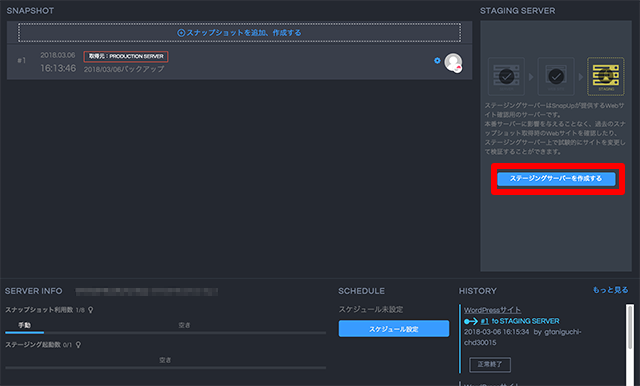
Task: Click the arrow icon in history entry
Action: (471, 322)
